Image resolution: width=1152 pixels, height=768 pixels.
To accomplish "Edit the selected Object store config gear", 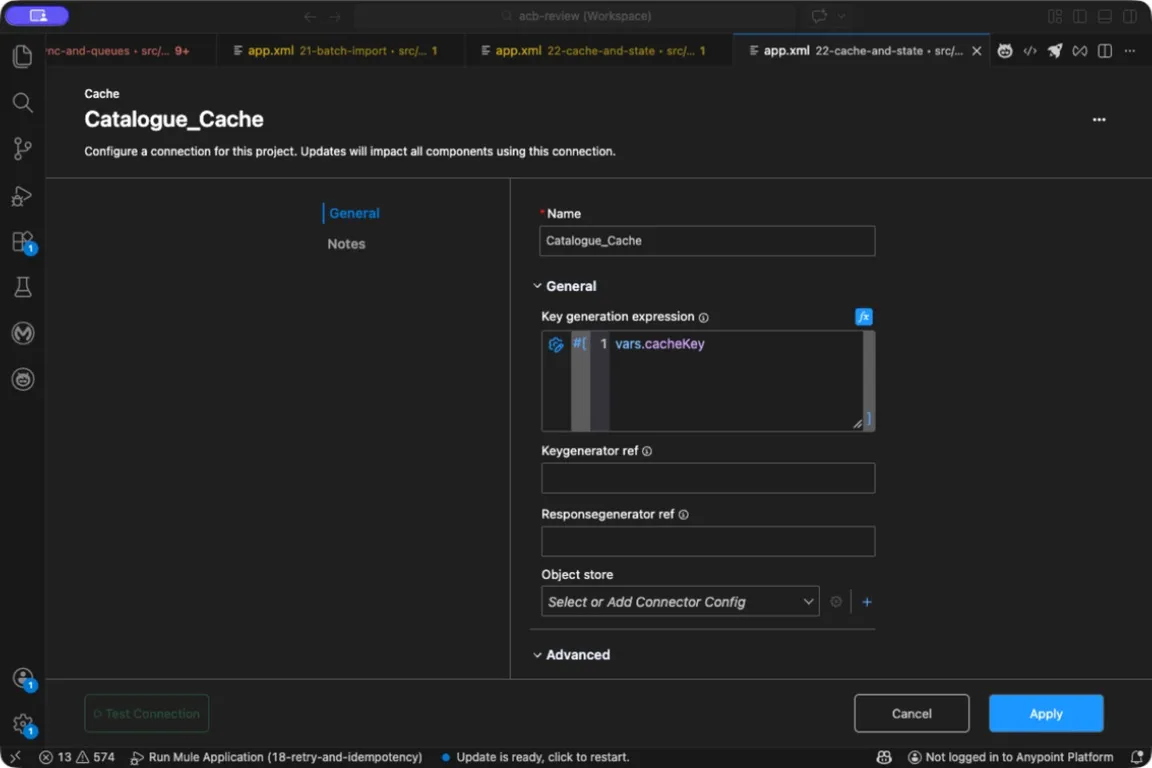I will point(836,602).
